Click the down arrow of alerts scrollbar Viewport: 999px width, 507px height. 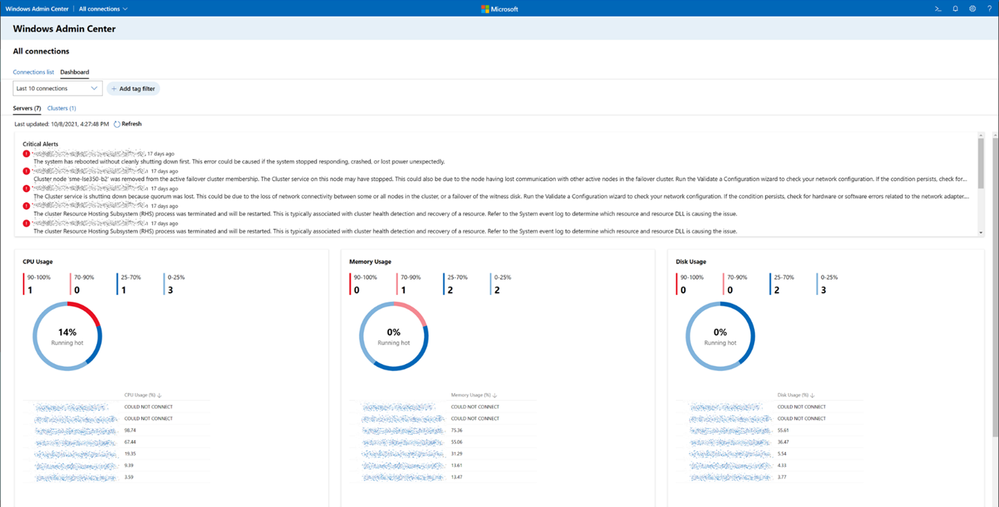pyautogui.click(x=980, y=233)
